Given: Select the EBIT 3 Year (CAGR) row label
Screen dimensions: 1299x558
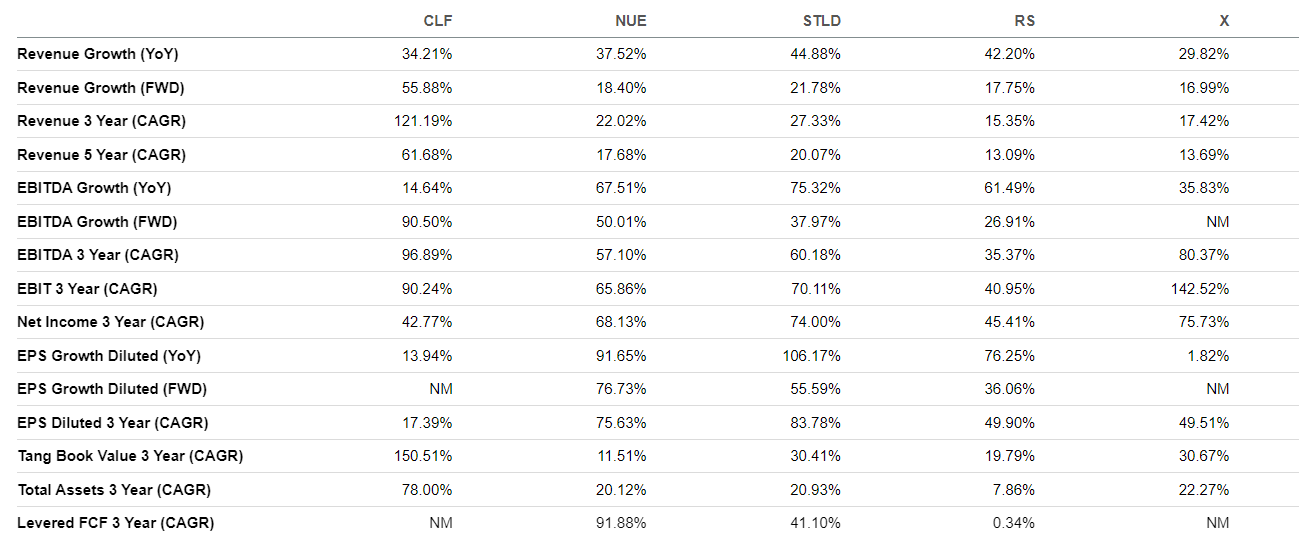Looking at the screenshot, I should tap(87, 289).
